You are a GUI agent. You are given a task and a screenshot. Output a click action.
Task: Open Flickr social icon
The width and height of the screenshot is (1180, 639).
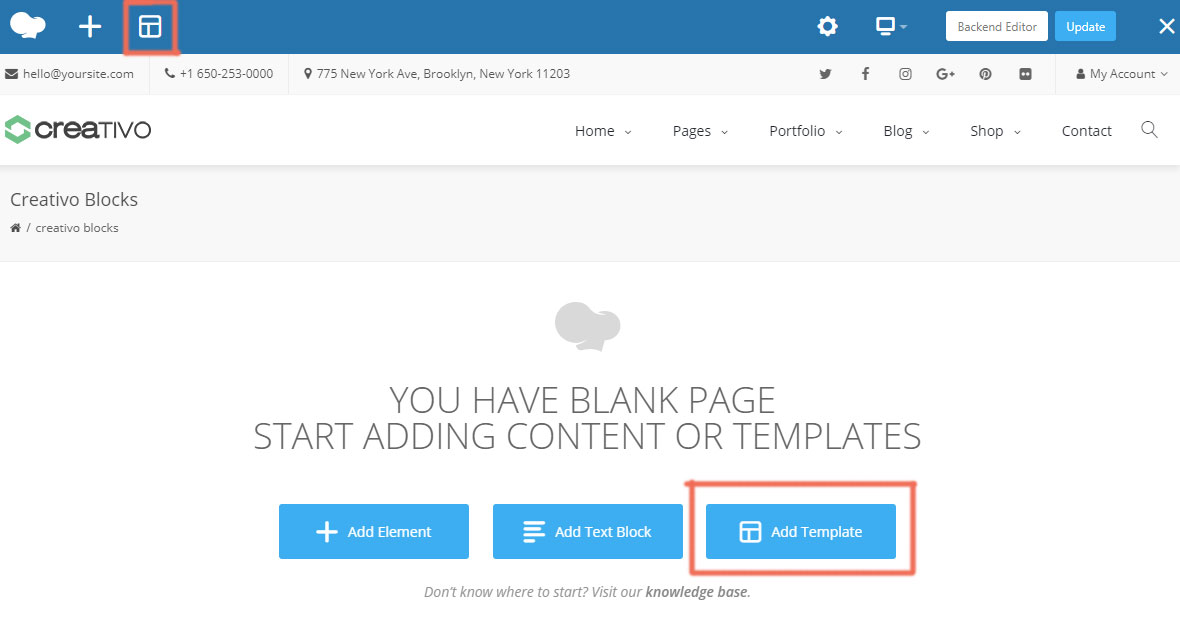point(1025,74)
